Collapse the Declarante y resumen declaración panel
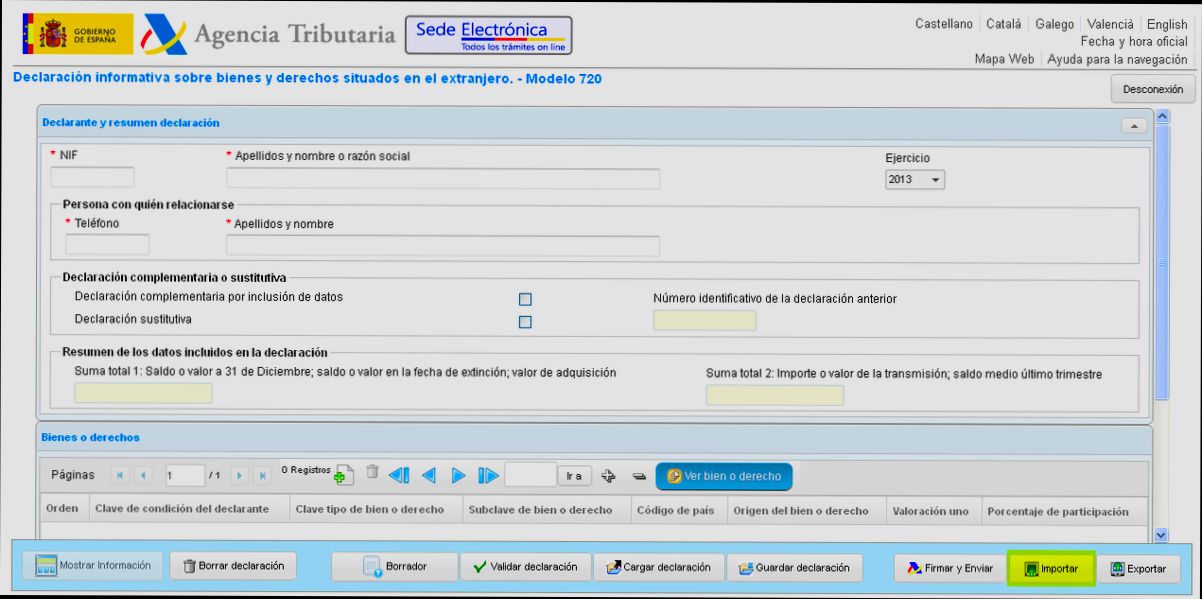Screen dimensions: 1202x599 [1134, 124]
